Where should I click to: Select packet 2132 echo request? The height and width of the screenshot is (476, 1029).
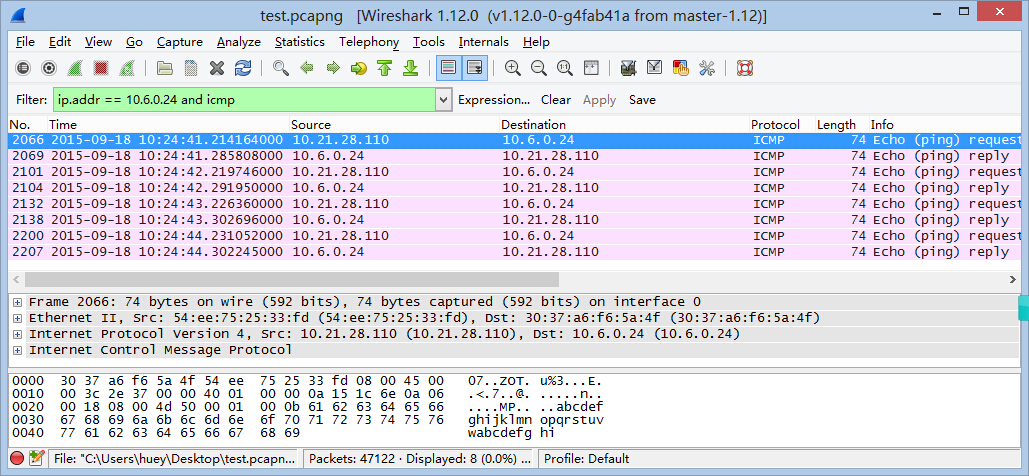[x=514, y=204]
